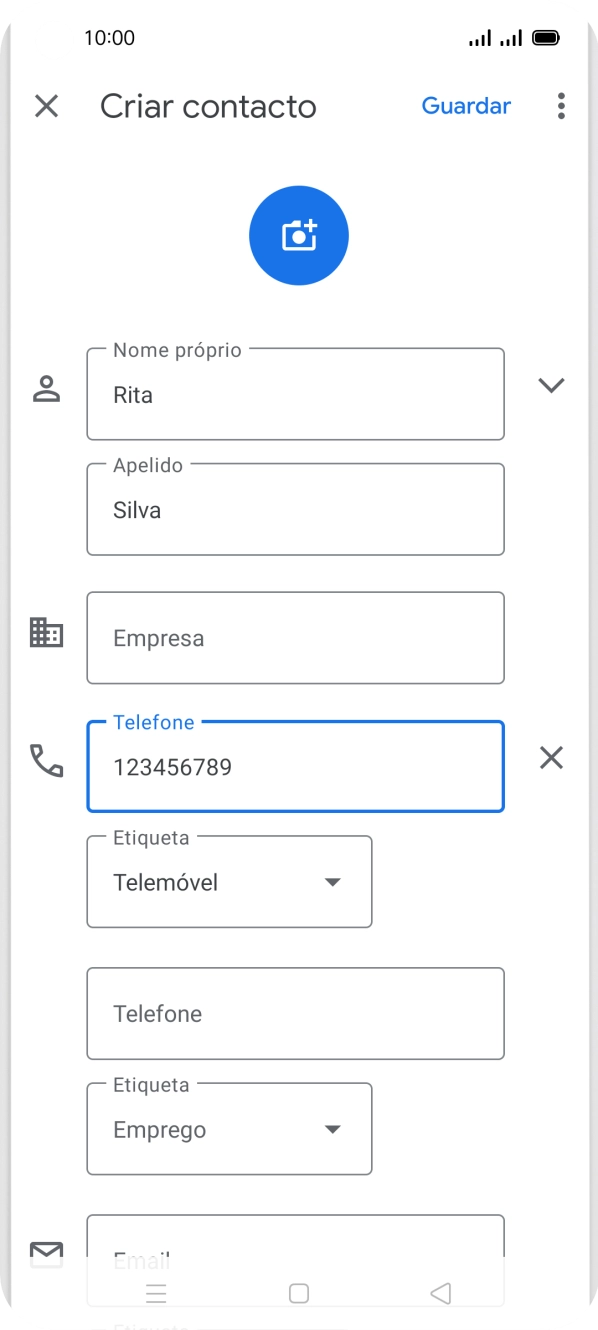
Task: Select the Apelido field containing Silva
Action: tap(295, 509)
